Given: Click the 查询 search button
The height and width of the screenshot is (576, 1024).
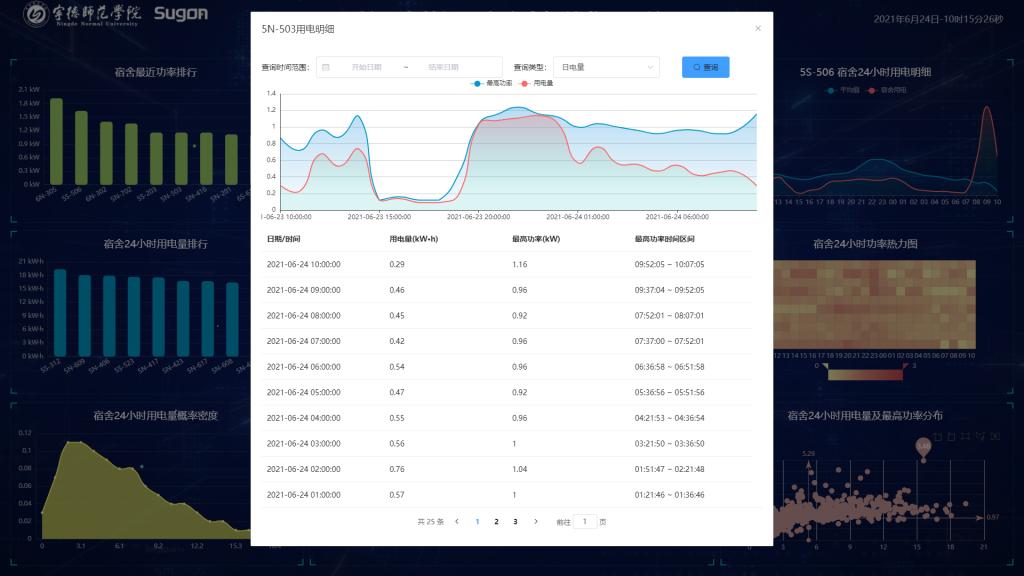Looking at the screenshot, I should click(705, 67).
